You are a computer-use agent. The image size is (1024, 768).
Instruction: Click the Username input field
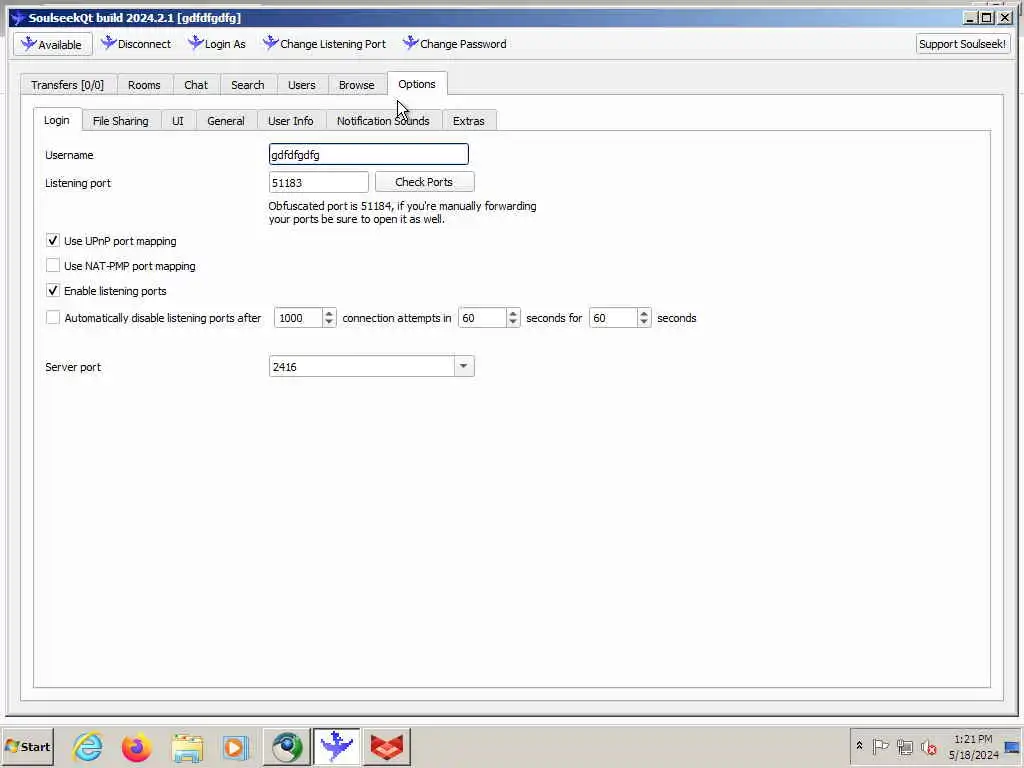coord(369,155)
